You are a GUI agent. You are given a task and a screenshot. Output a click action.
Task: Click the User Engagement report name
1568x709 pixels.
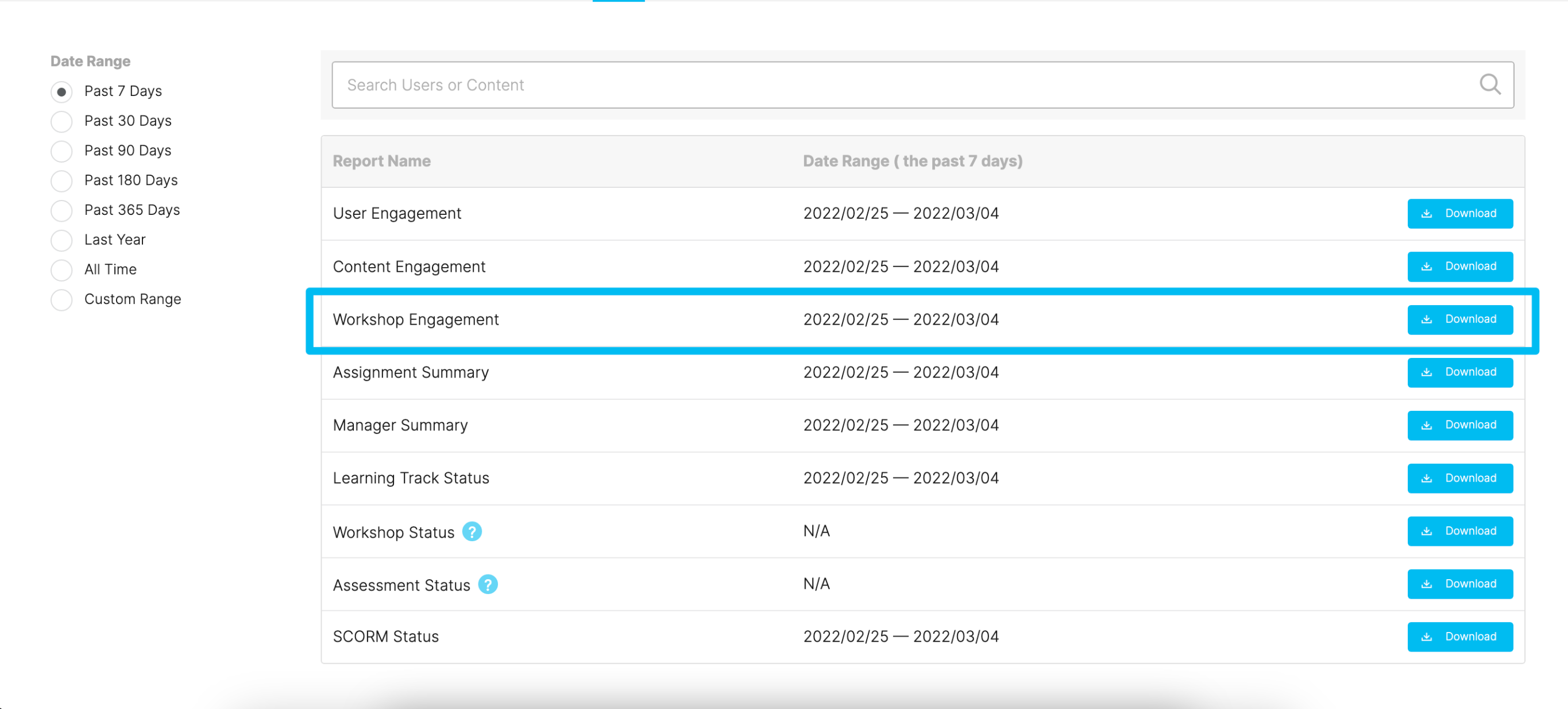[397, 213]
